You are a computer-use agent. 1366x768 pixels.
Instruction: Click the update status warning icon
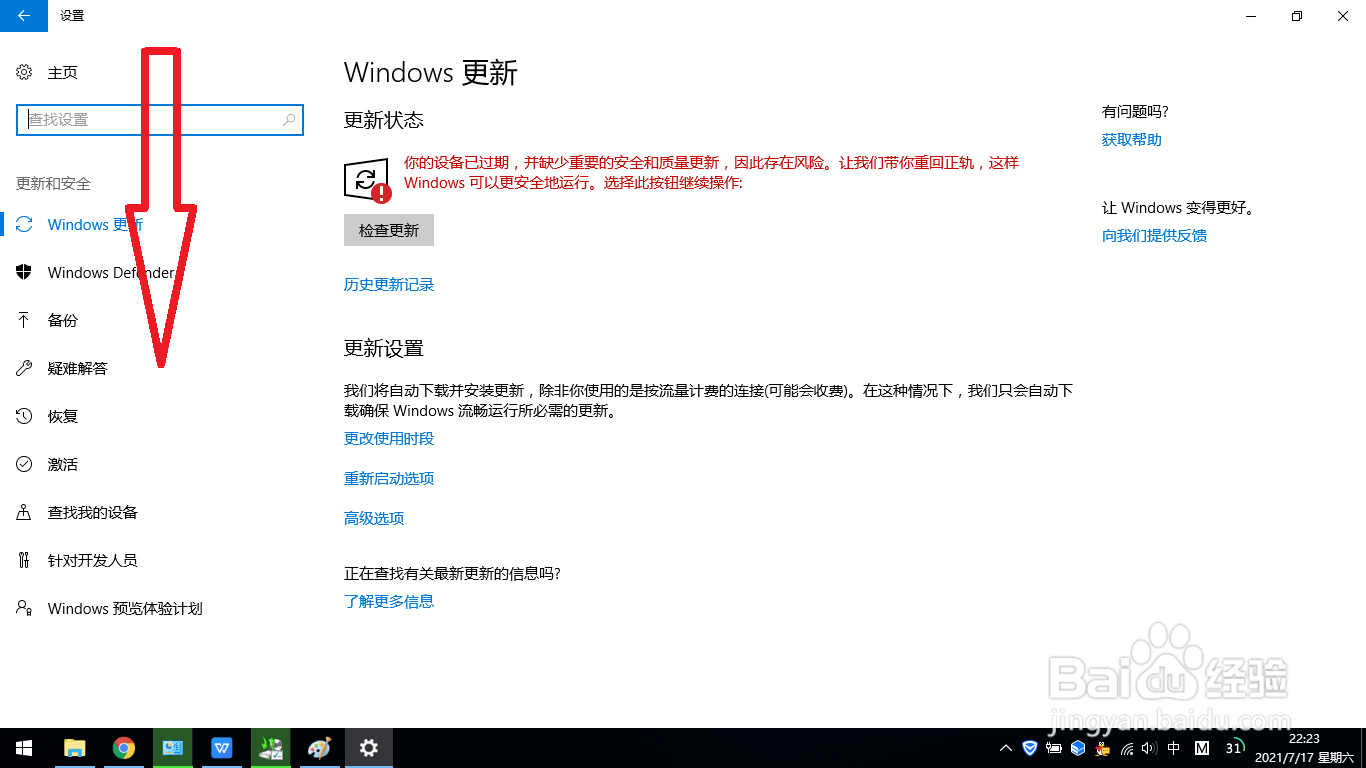pyautogui.click(x=367, y=181)
